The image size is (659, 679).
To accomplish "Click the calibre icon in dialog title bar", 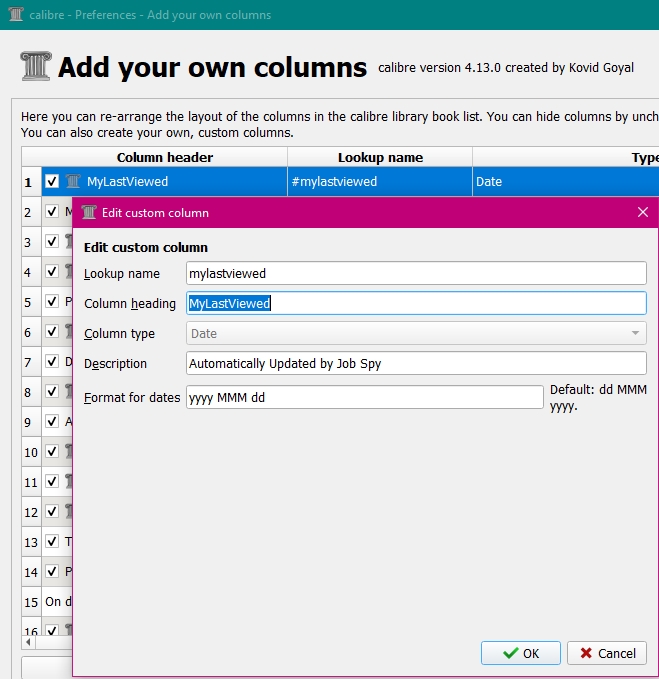I will tap(89, 212).
